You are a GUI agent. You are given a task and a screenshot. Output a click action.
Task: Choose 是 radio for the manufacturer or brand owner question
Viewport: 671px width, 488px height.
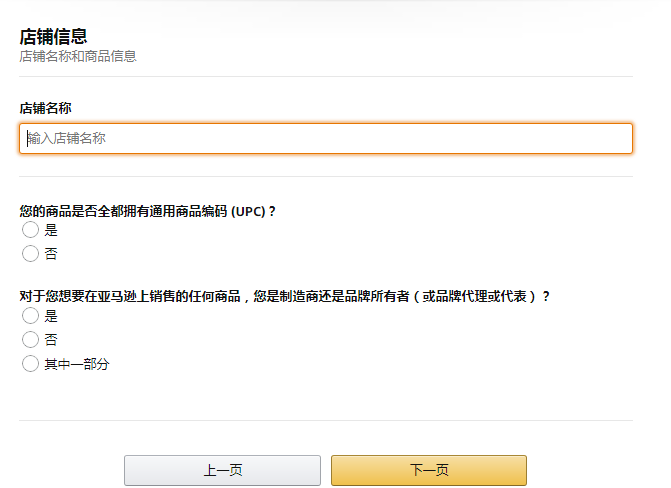pyautogui.click(x=30, y=316)
